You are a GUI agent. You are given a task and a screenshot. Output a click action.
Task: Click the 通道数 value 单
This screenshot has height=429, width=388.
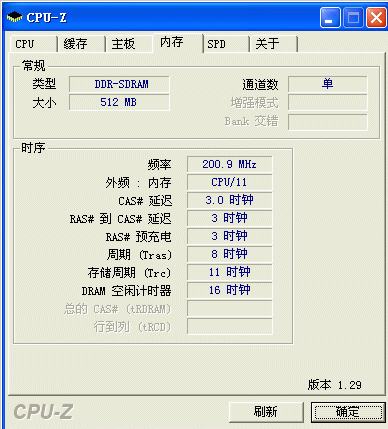click(x=328, y=84)
